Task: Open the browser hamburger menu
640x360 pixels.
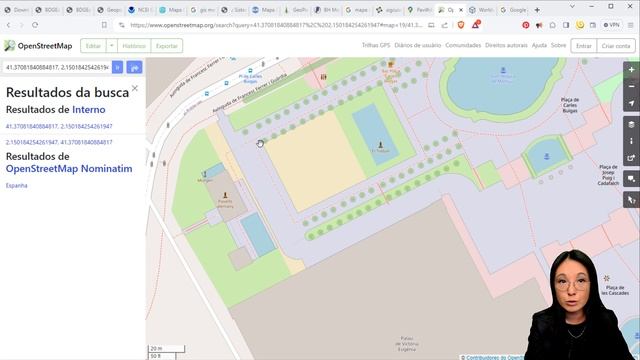Action: tap(631, 25)
